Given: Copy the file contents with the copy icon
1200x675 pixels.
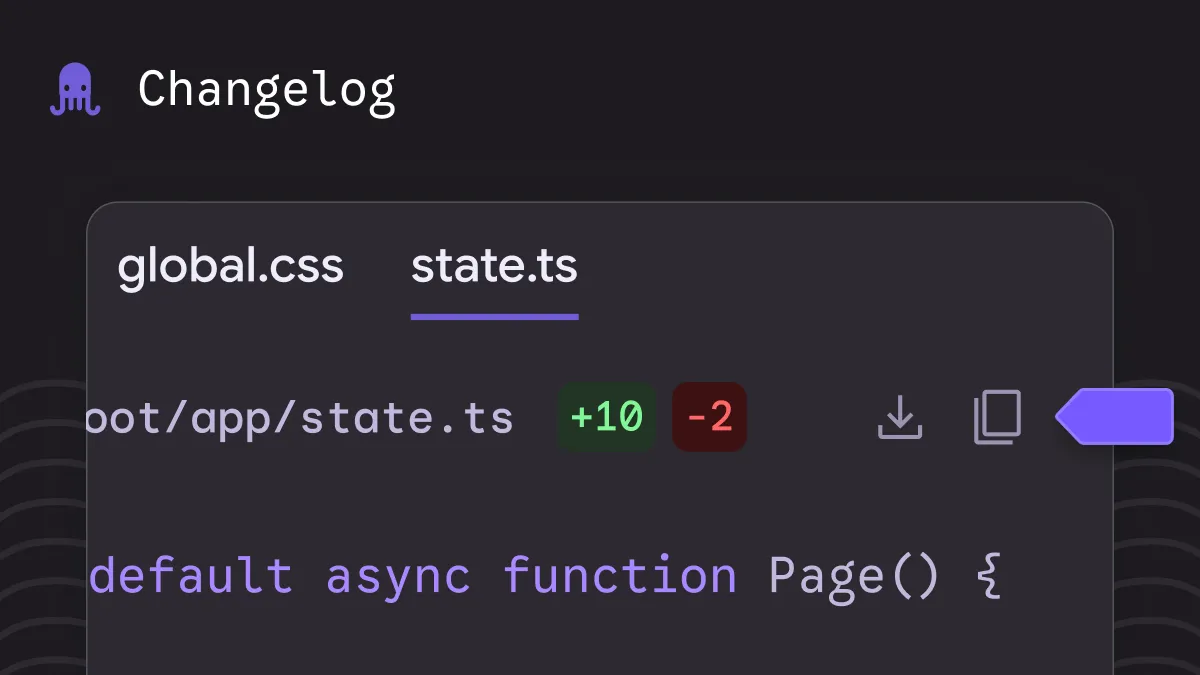Looking at the screenshot, I should [997, 417].
